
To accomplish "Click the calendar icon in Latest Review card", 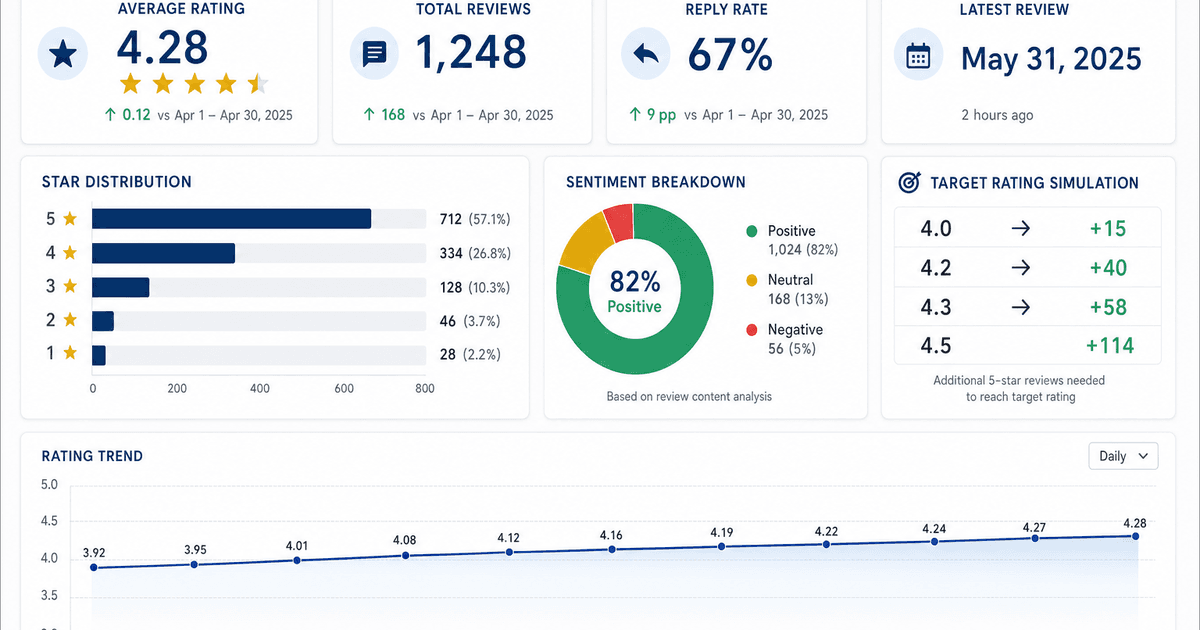I will (x=918, y=56).
